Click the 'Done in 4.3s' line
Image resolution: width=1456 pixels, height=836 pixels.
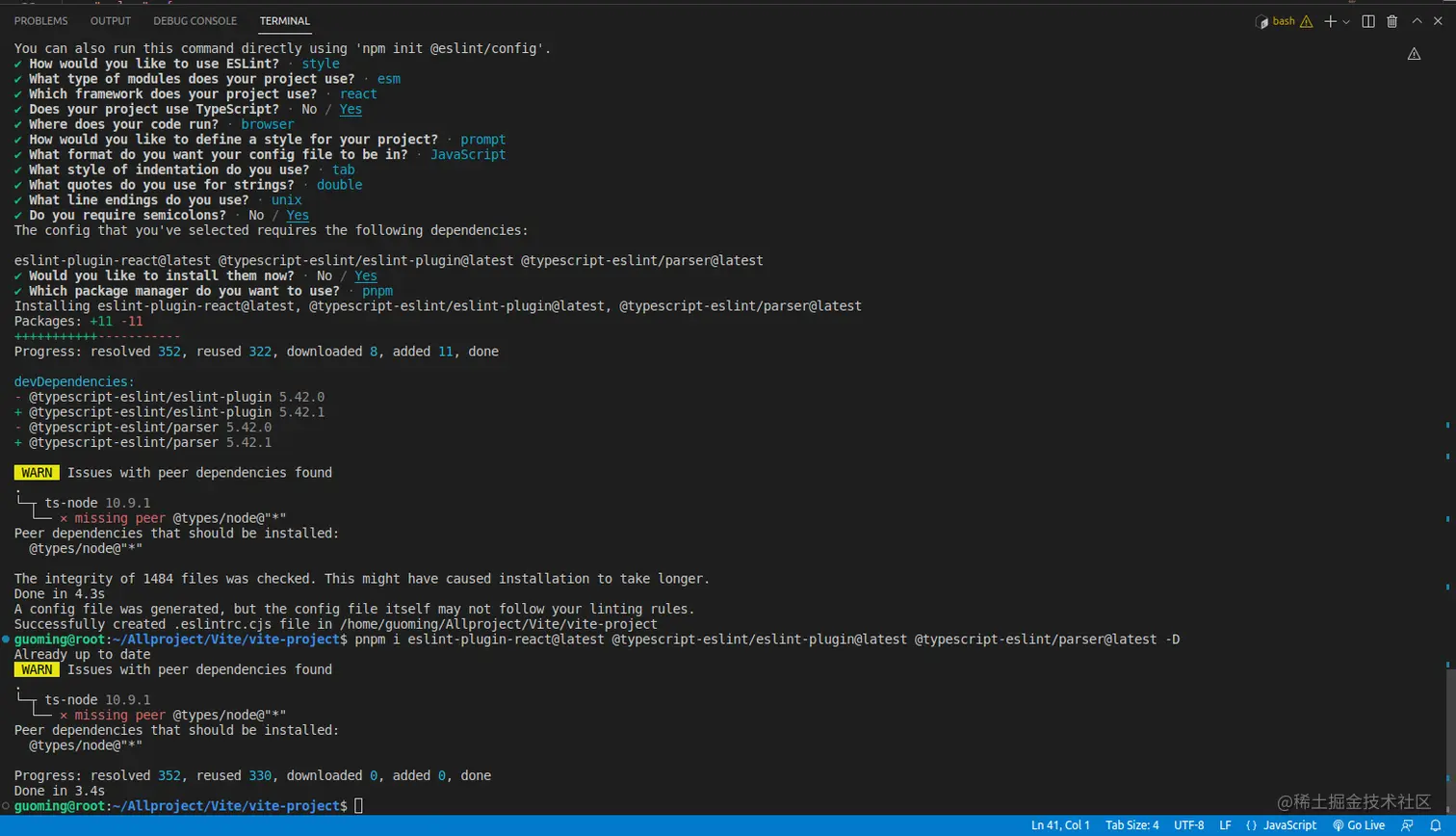click(60, 594)
